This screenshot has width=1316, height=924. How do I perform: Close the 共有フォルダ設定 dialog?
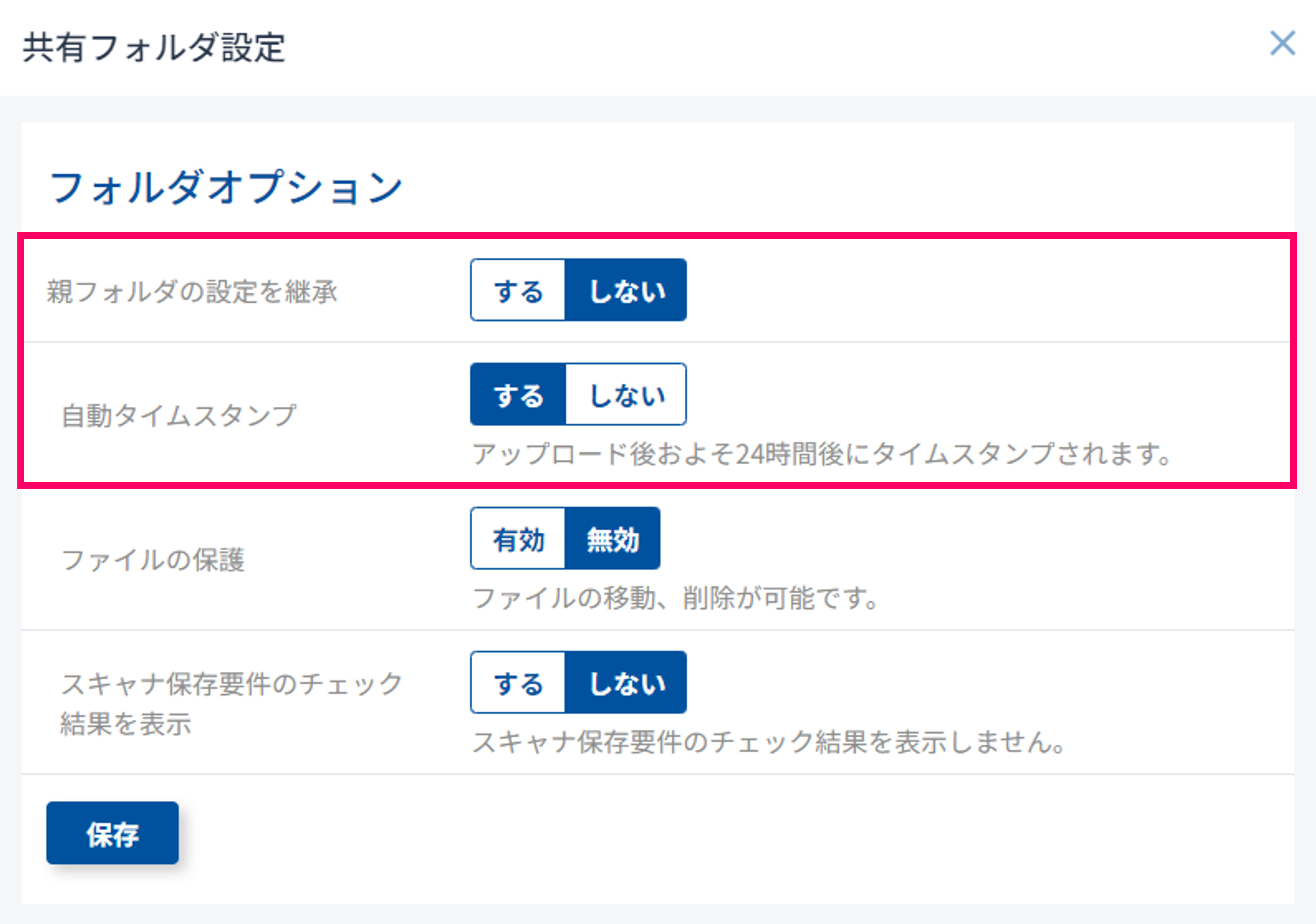[x=1282, y=43]
